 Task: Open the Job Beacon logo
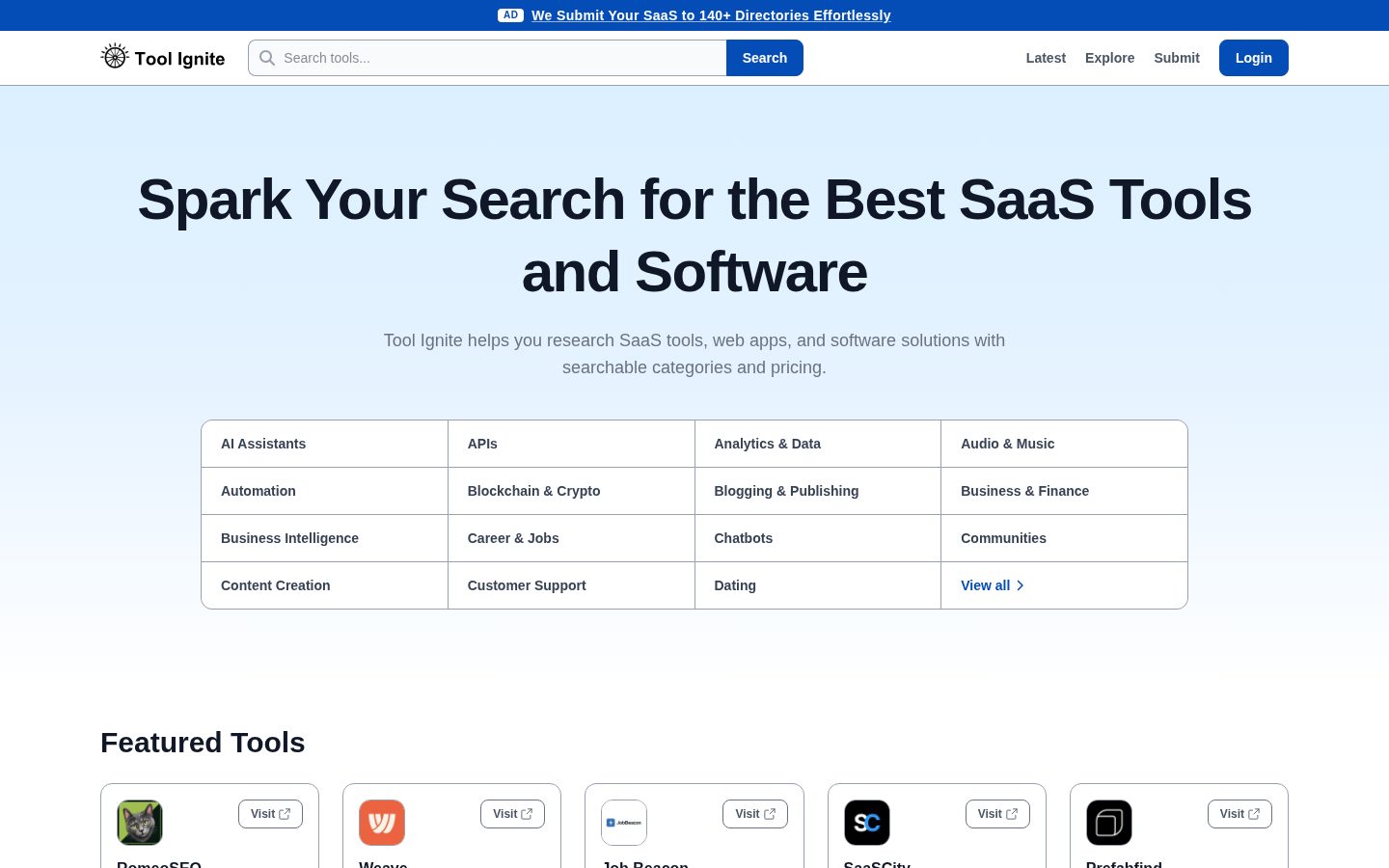click(624, 823)
